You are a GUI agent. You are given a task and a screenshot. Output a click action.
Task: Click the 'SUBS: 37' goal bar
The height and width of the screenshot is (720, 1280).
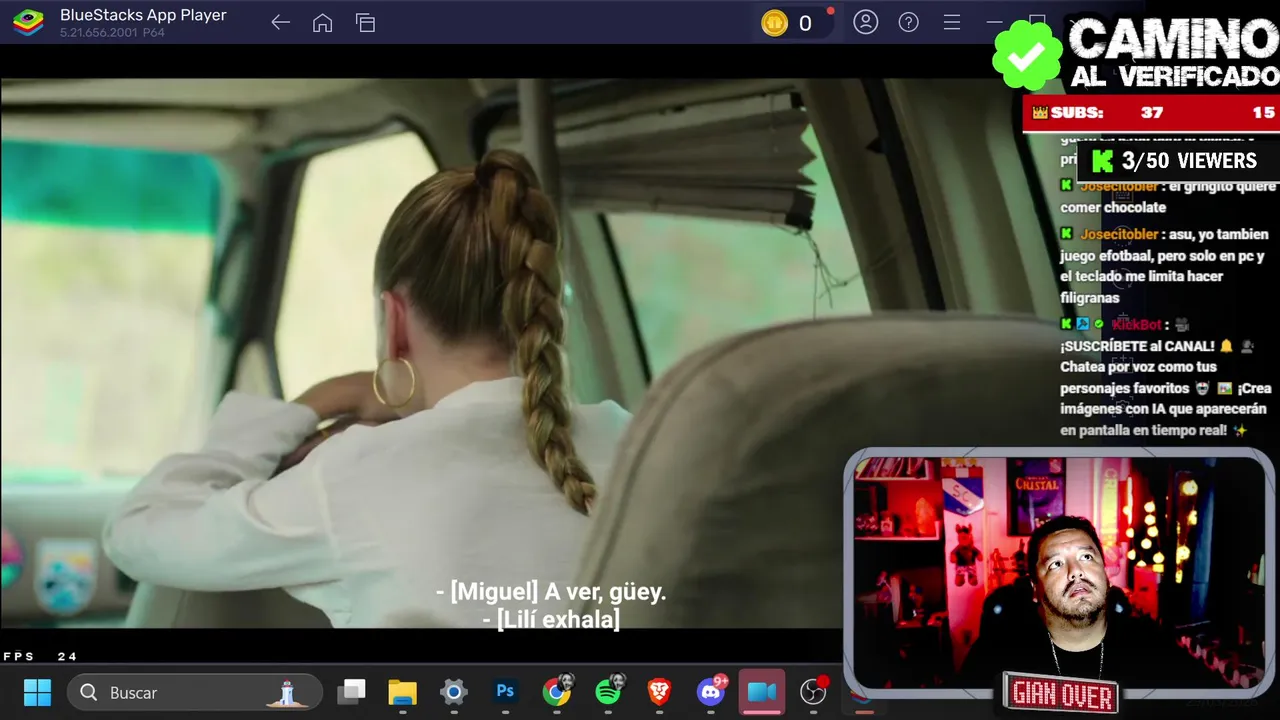pyautogui.click(x=1150, y=113)
